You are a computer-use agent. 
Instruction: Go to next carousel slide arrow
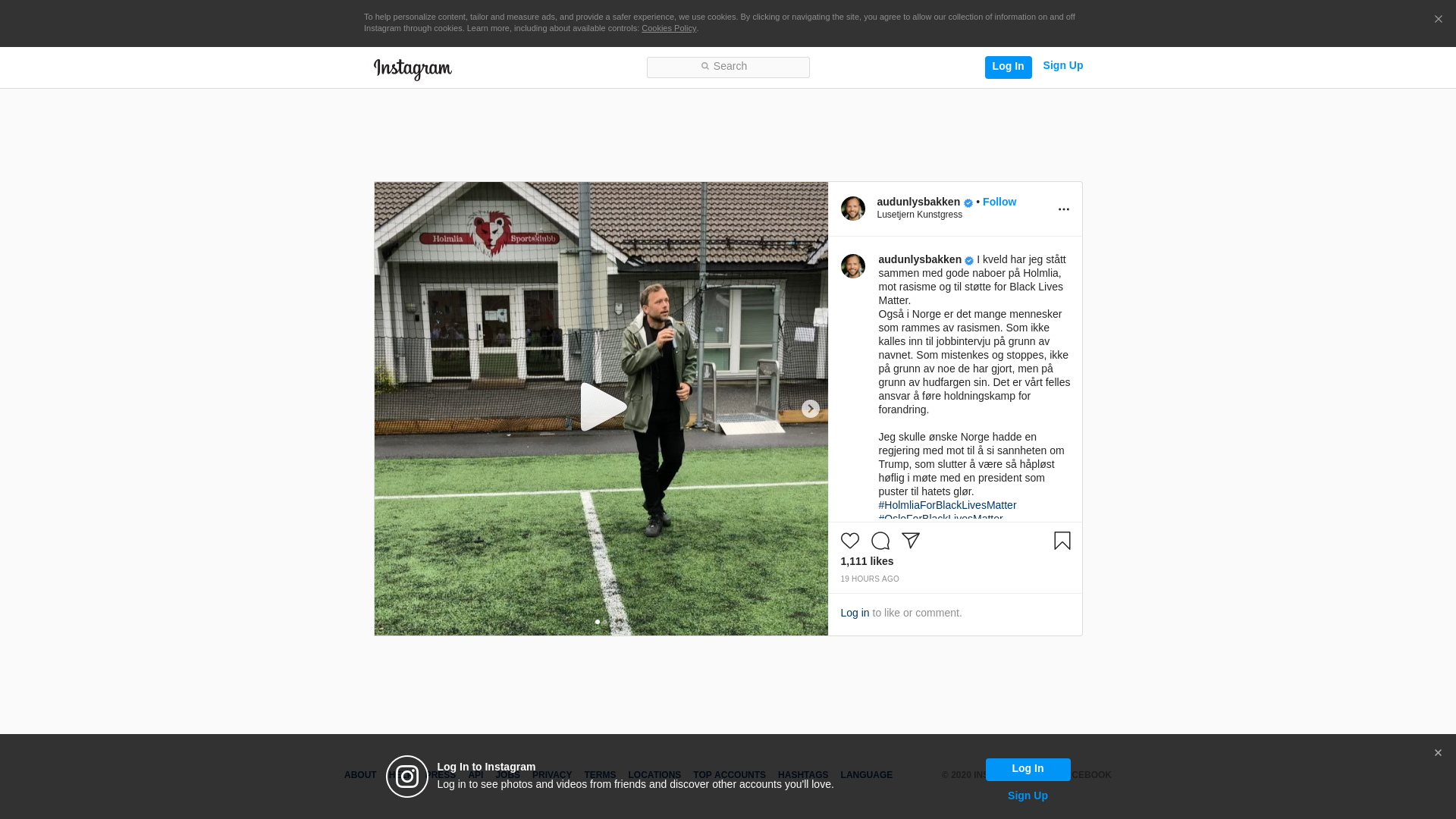810,409
